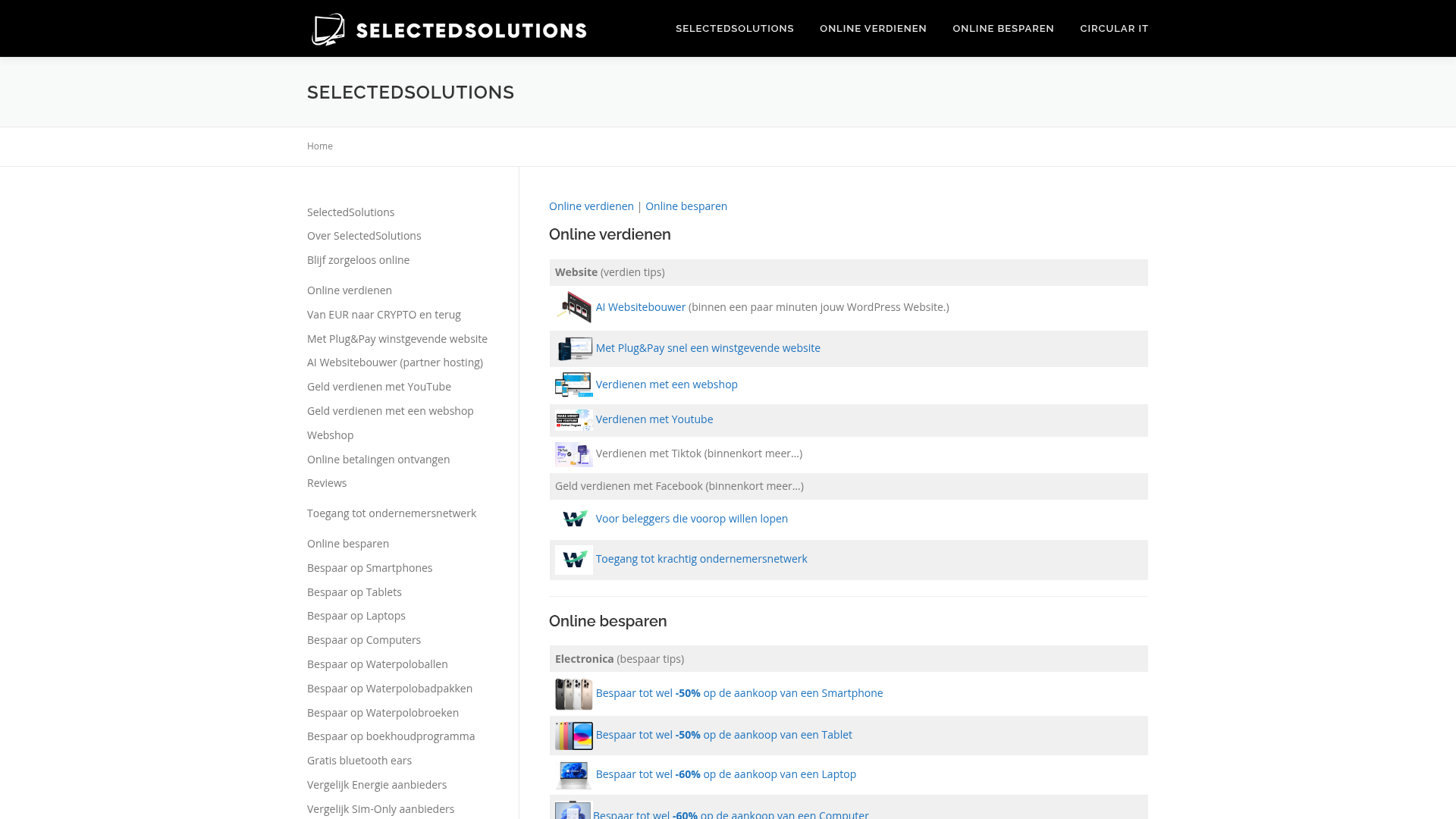Open Verdienen met een webshop link
This screenshot has width=1456, height=819.
click(x=667, y=384)
